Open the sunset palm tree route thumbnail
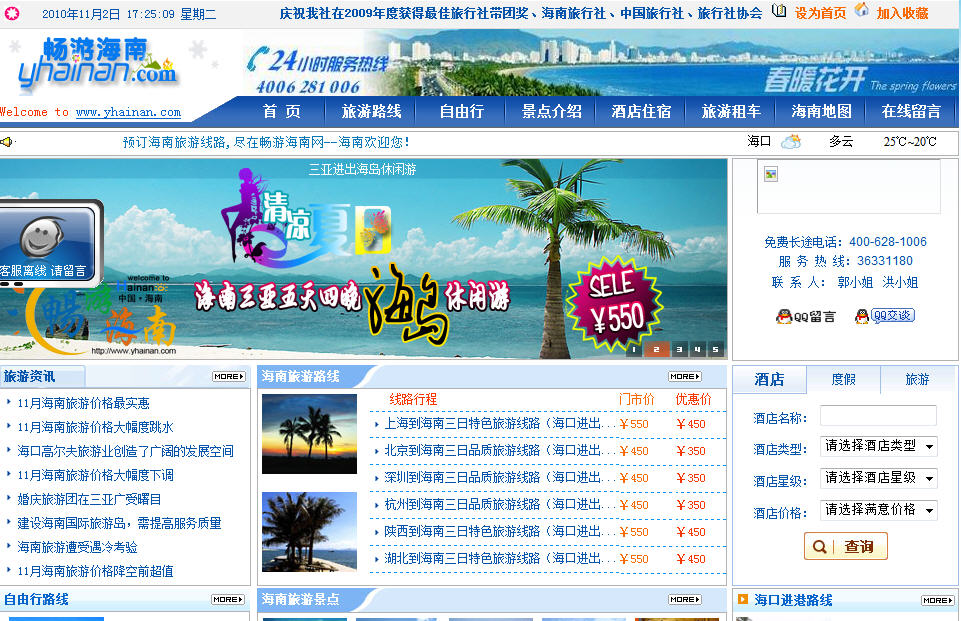 [309, 434]
